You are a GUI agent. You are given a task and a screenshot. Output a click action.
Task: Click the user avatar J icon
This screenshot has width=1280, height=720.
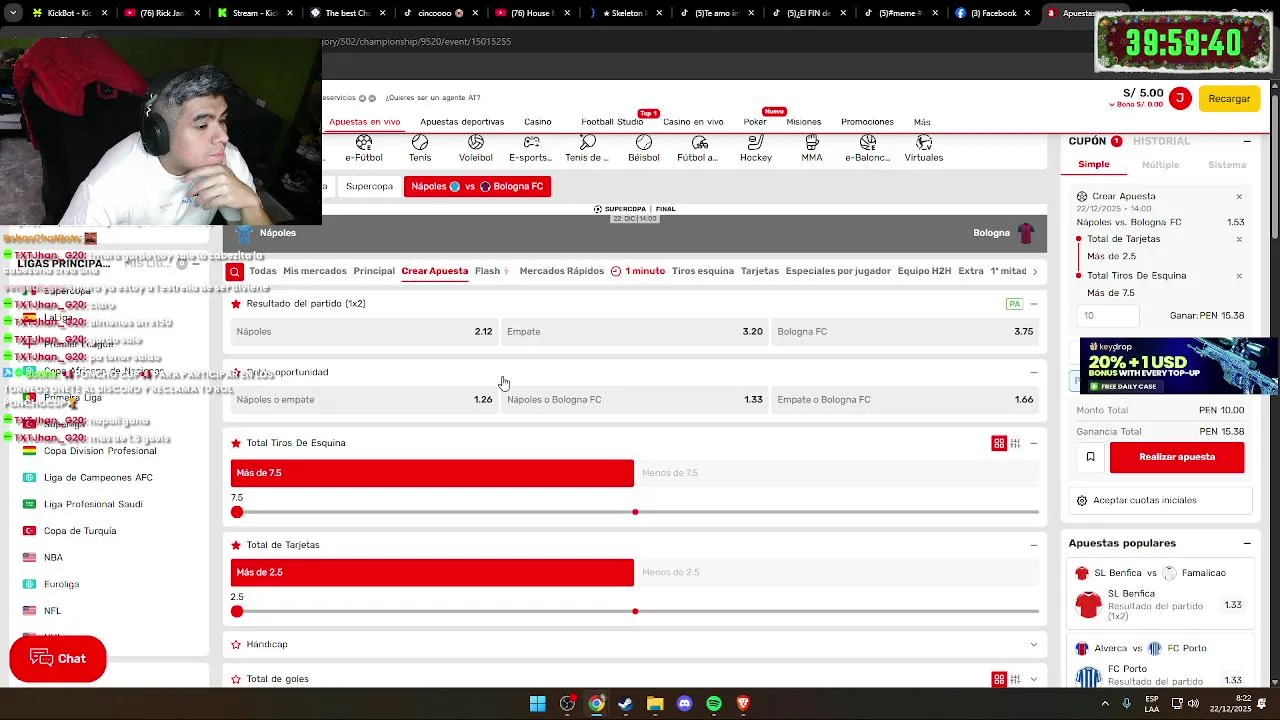(1180, 98)
